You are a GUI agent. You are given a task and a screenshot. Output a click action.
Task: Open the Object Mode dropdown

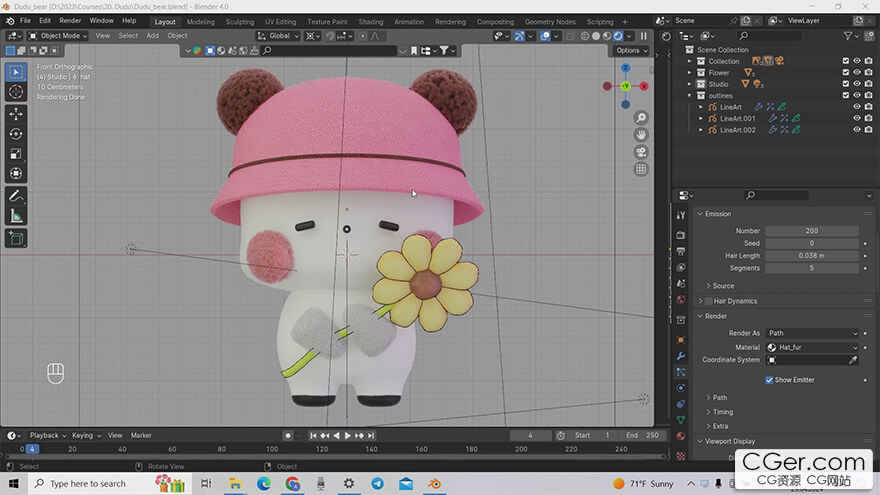click(x=58, y=36)
